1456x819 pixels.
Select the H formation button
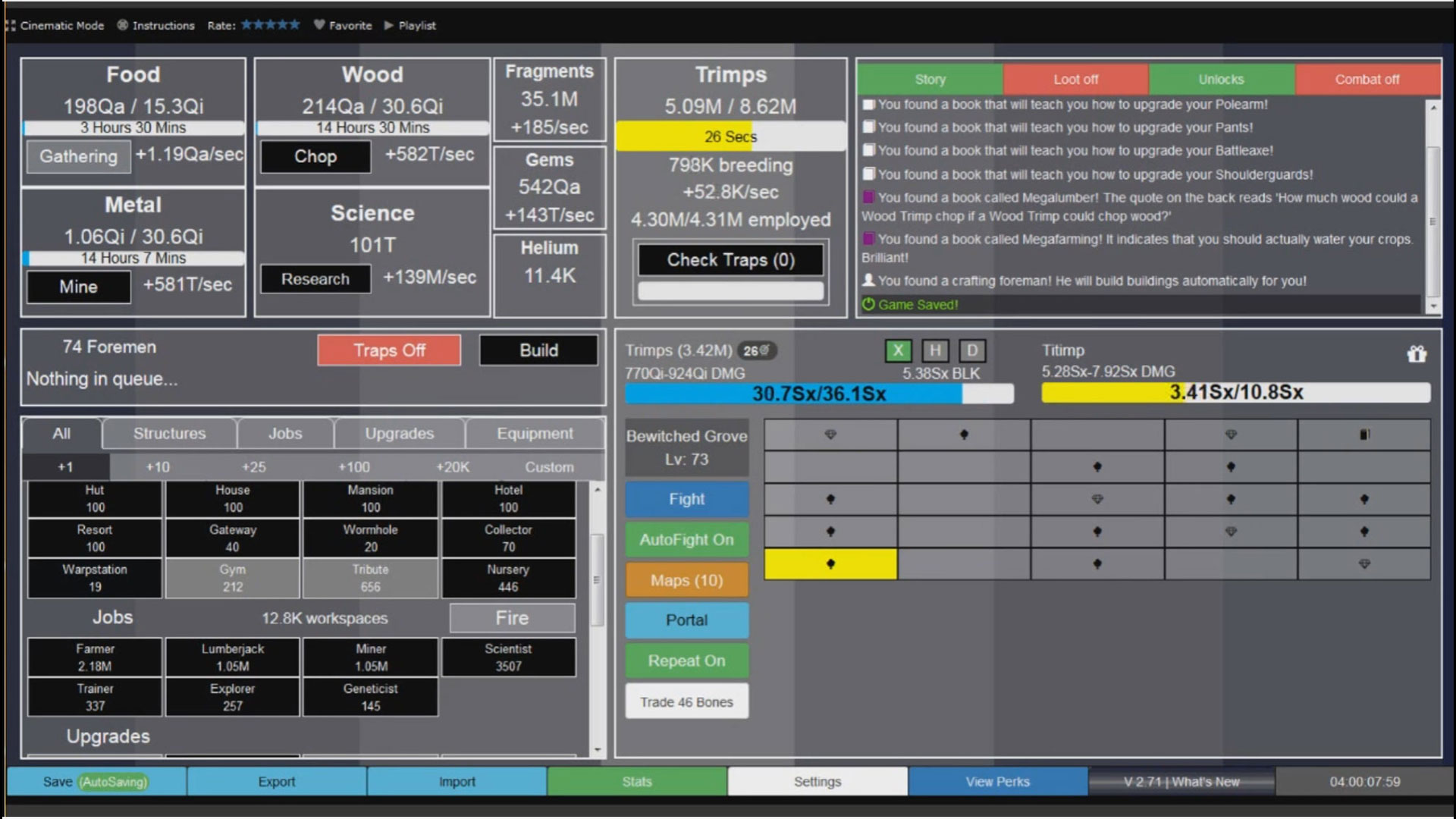coord(935,350)
